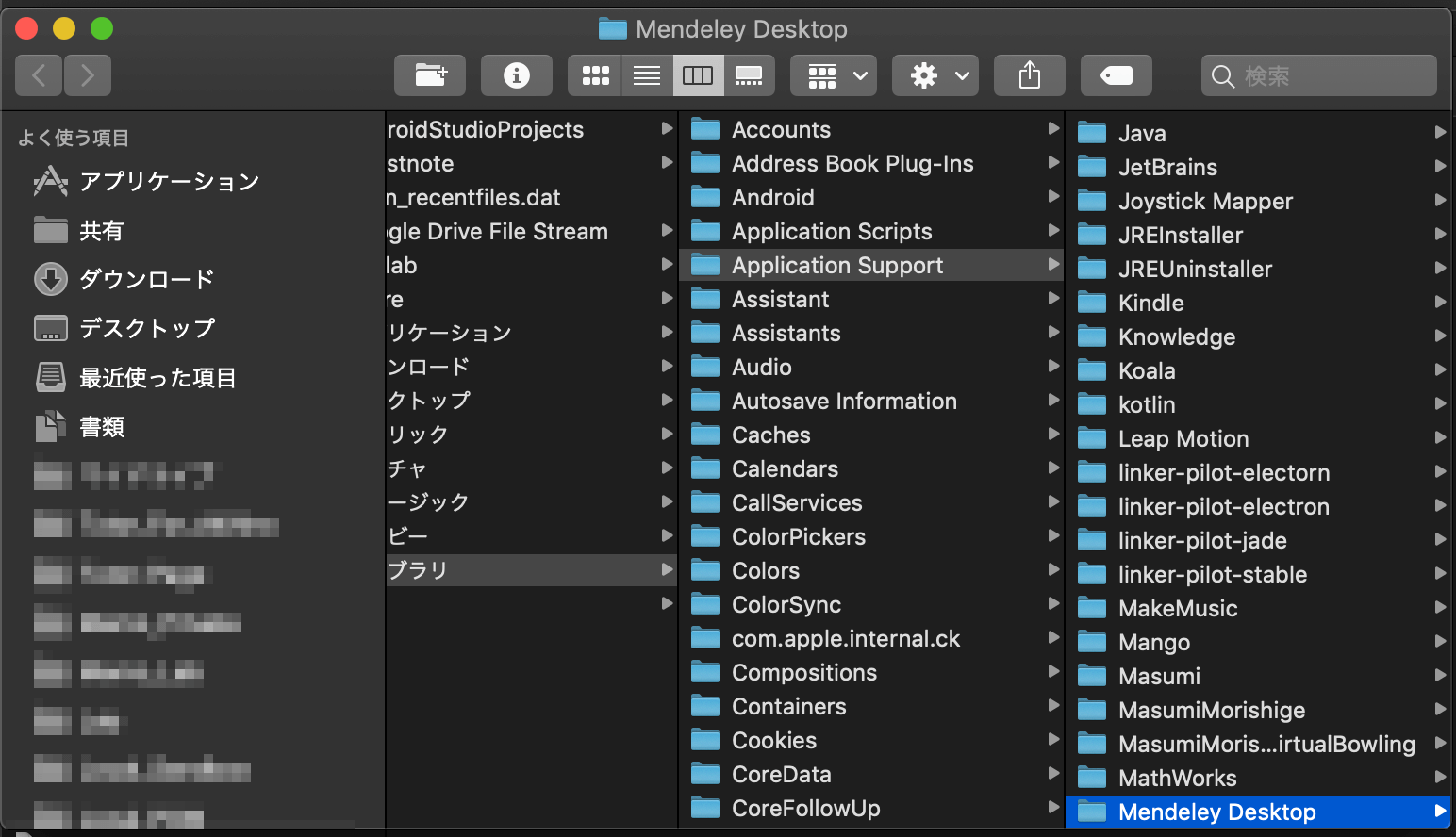Click the Caches folder icon
The image size is (1456, 837).
click(705, 435)
